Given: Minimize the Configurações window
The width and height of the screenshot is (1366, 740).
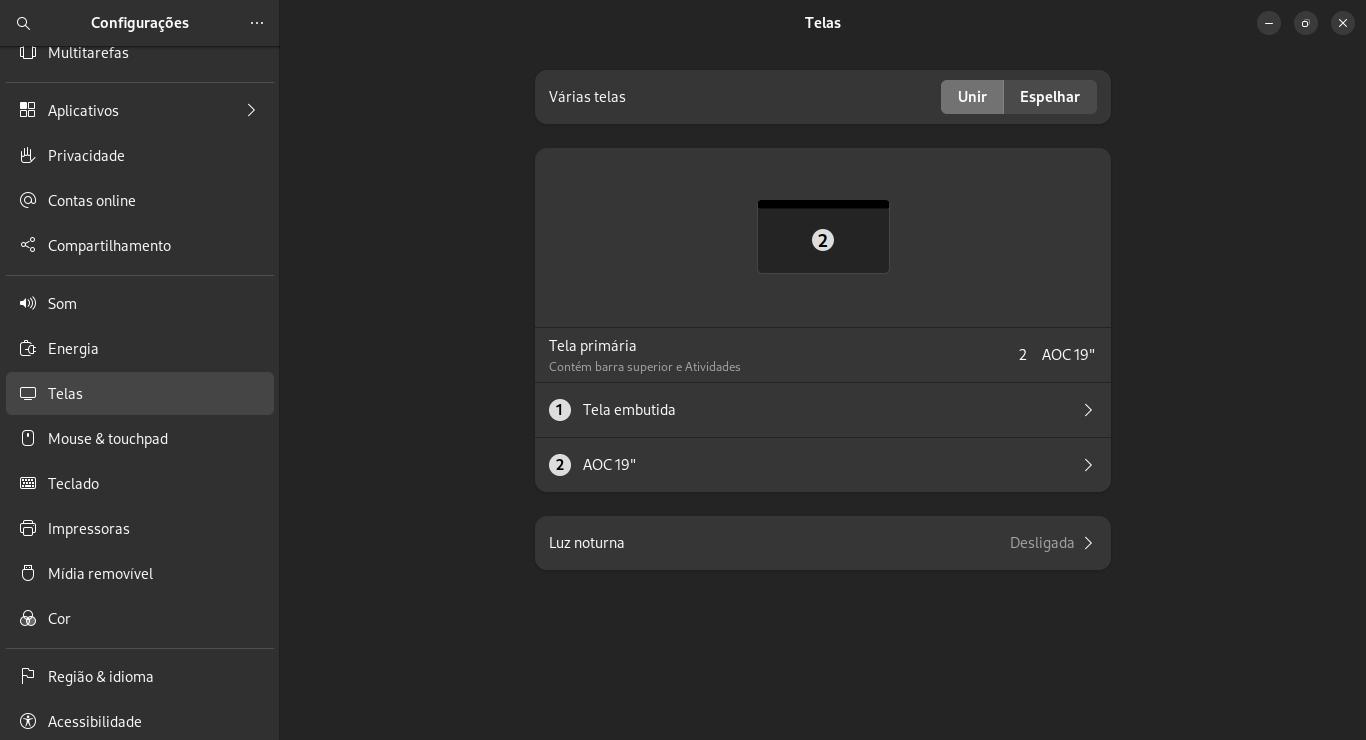Looking at the screenshot, I should tap(1269, 23).
